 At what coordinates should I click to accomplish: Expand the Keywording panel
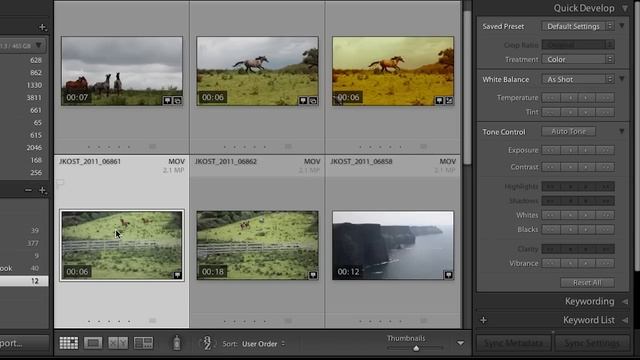pos(625,302)
